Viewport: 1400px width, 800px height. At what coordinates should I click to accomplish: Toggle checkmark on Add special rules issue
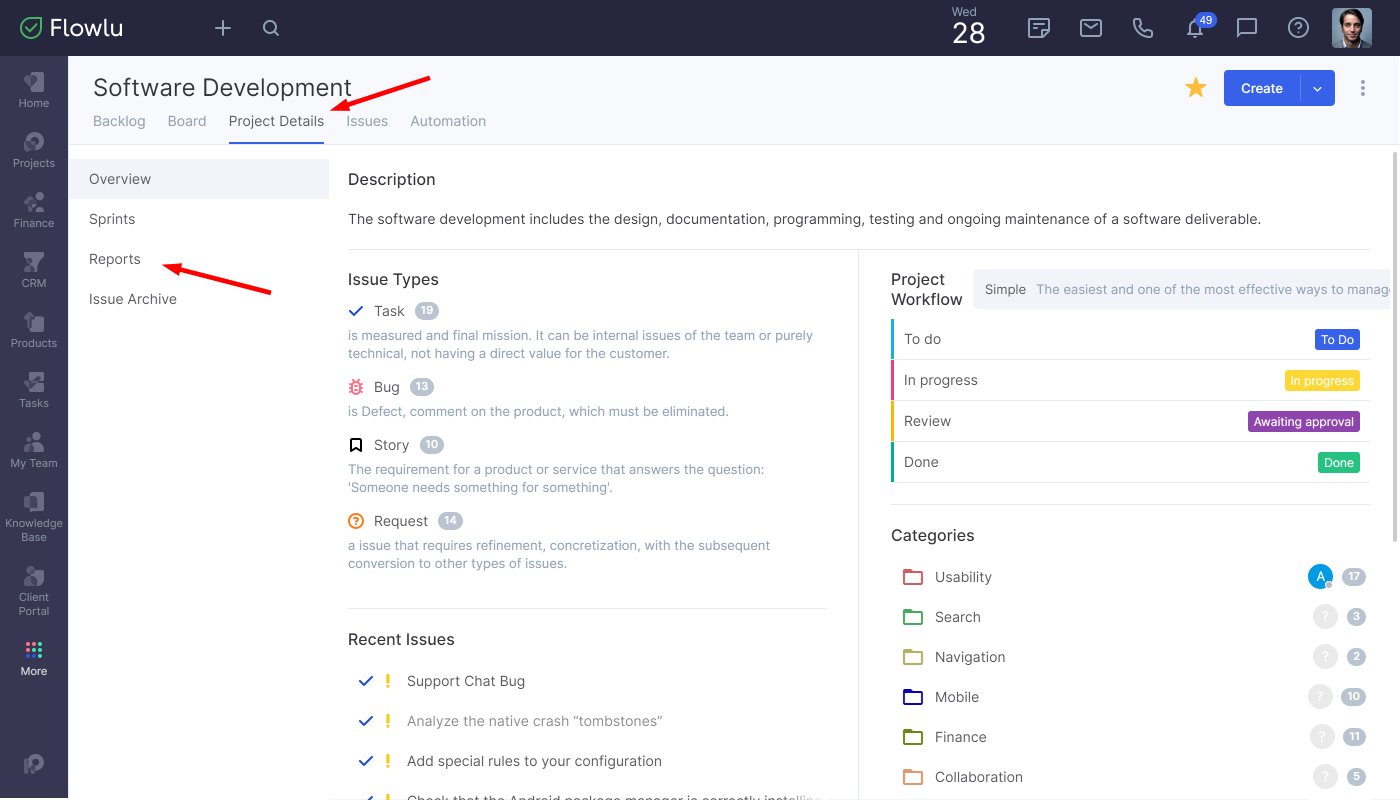tap(366, 761)
